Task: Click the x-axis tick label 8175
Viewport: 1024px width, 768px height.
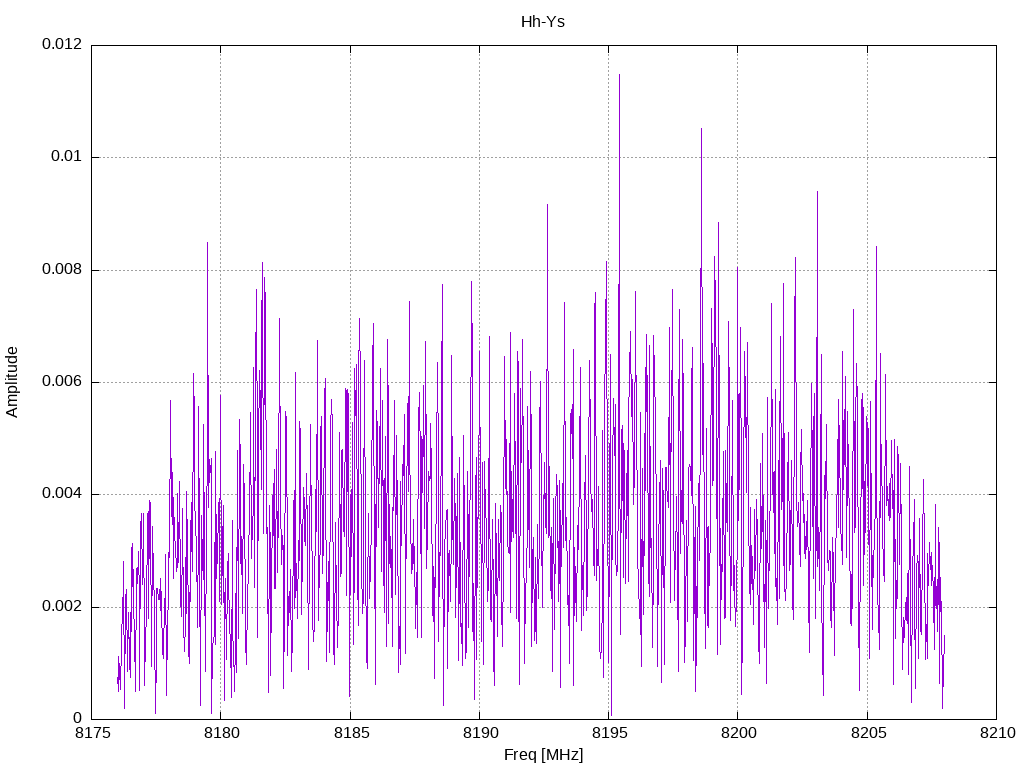Action: (x=91, y=733)
